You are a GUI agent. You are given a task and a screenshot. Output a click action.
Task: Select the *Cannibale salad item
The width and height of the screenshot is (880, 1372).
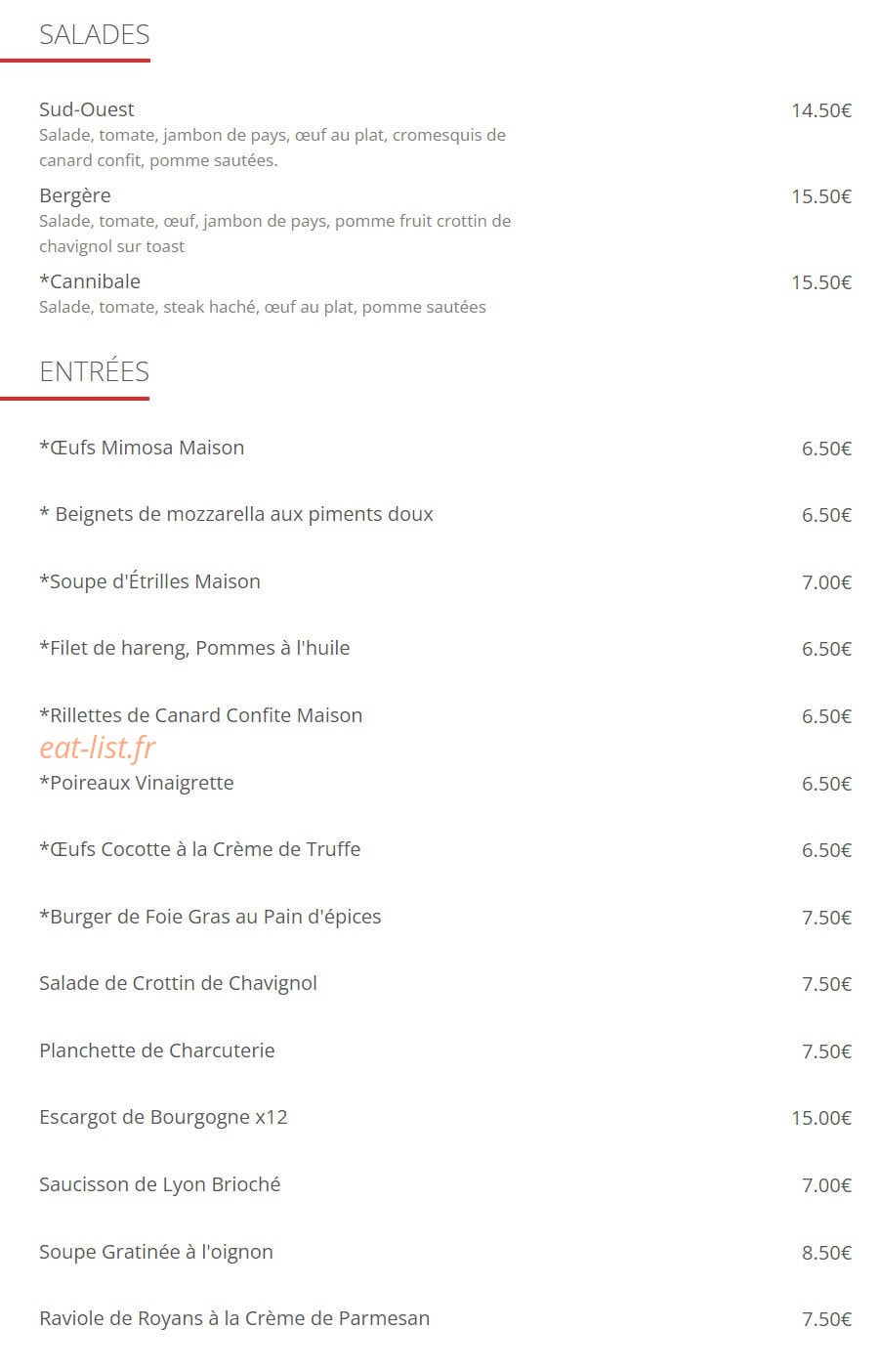[90, 281]
